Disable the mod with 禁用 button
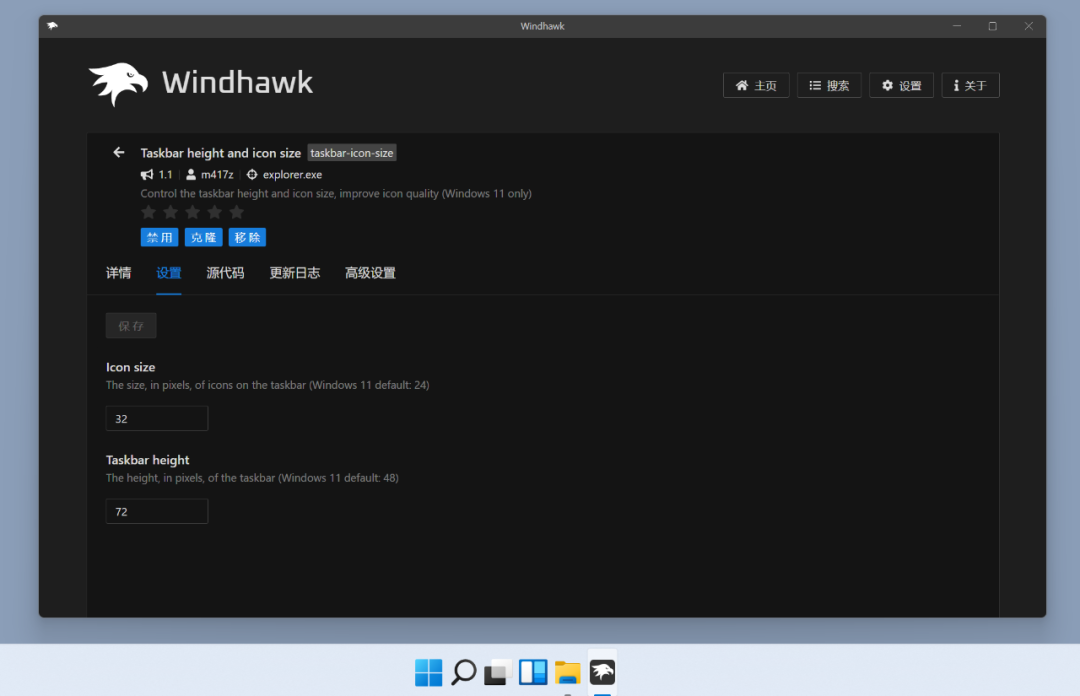 [160, 237]
